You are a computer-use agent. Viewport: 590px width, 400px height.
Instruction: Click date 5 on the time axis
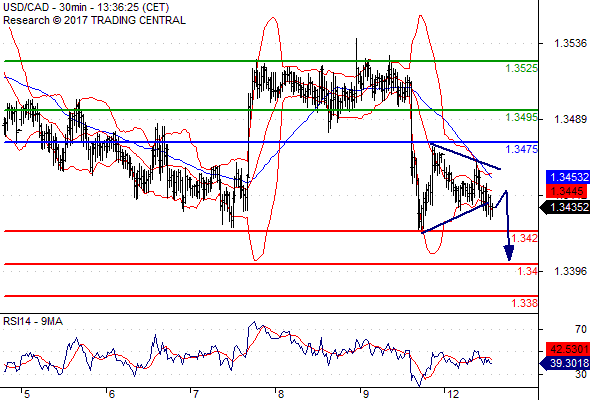(x=26, y=394)
